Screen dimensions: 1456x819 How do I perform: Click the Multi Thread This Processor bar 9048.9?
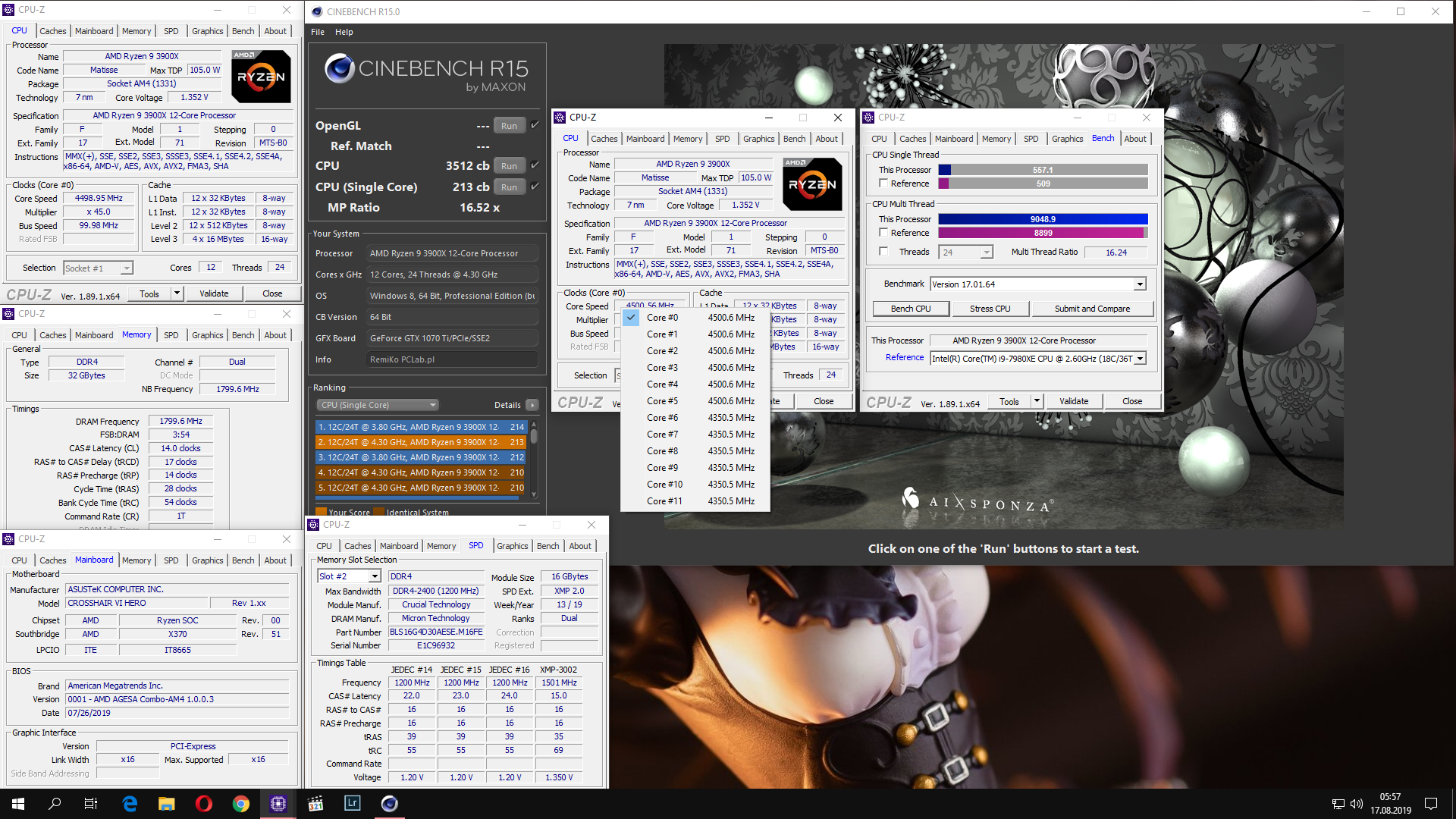coord(1043,219)
